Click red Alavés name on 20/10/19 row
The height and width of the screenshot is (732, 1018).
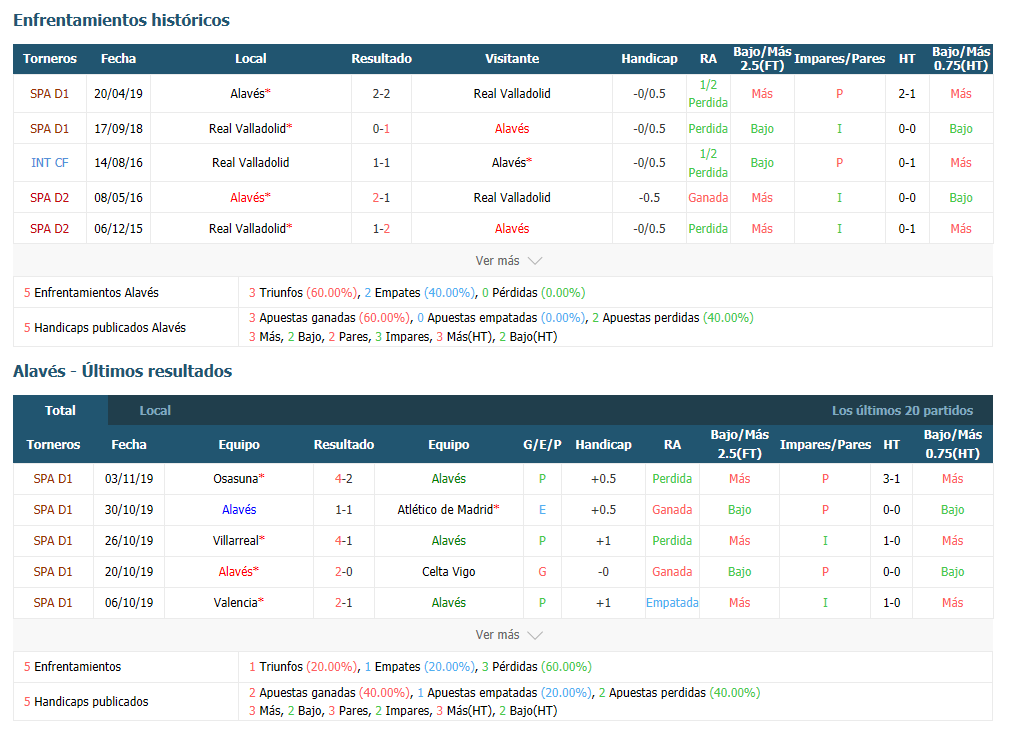238,572
